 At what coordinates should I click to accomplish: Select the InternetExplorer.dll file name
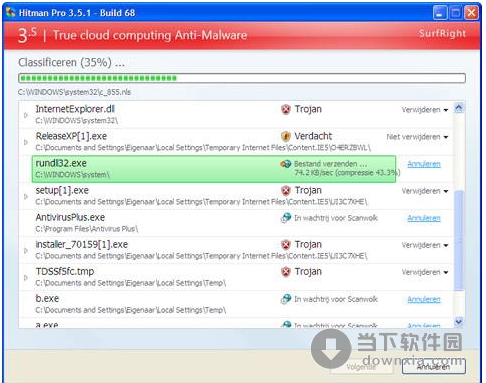click(x=75, y=109)
